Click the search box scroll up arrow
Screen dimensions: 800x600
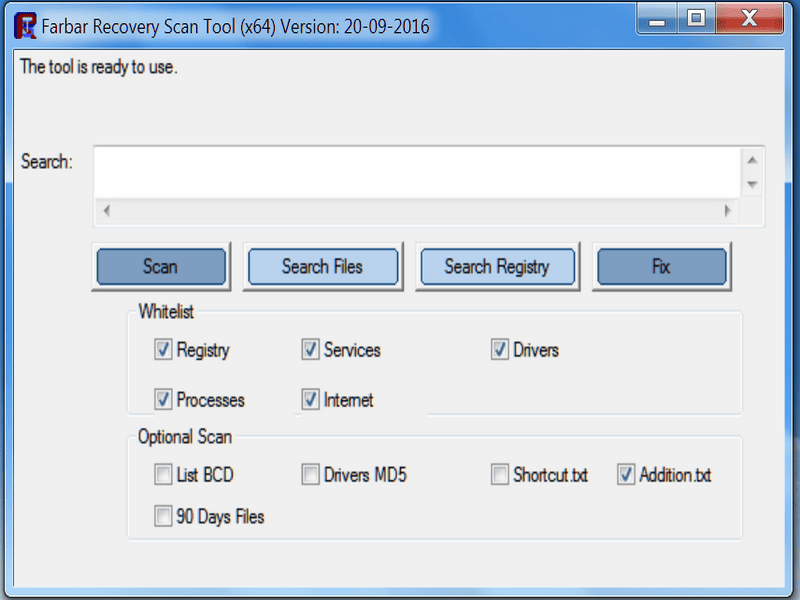coord(752,160)
